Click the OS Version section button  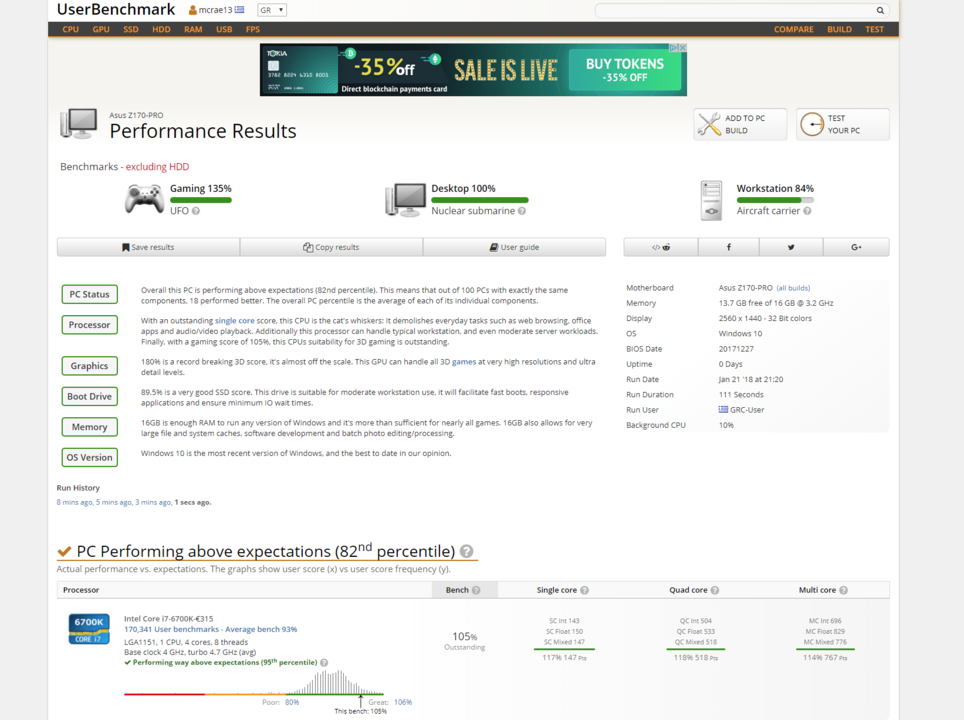[x=89, y=457]
